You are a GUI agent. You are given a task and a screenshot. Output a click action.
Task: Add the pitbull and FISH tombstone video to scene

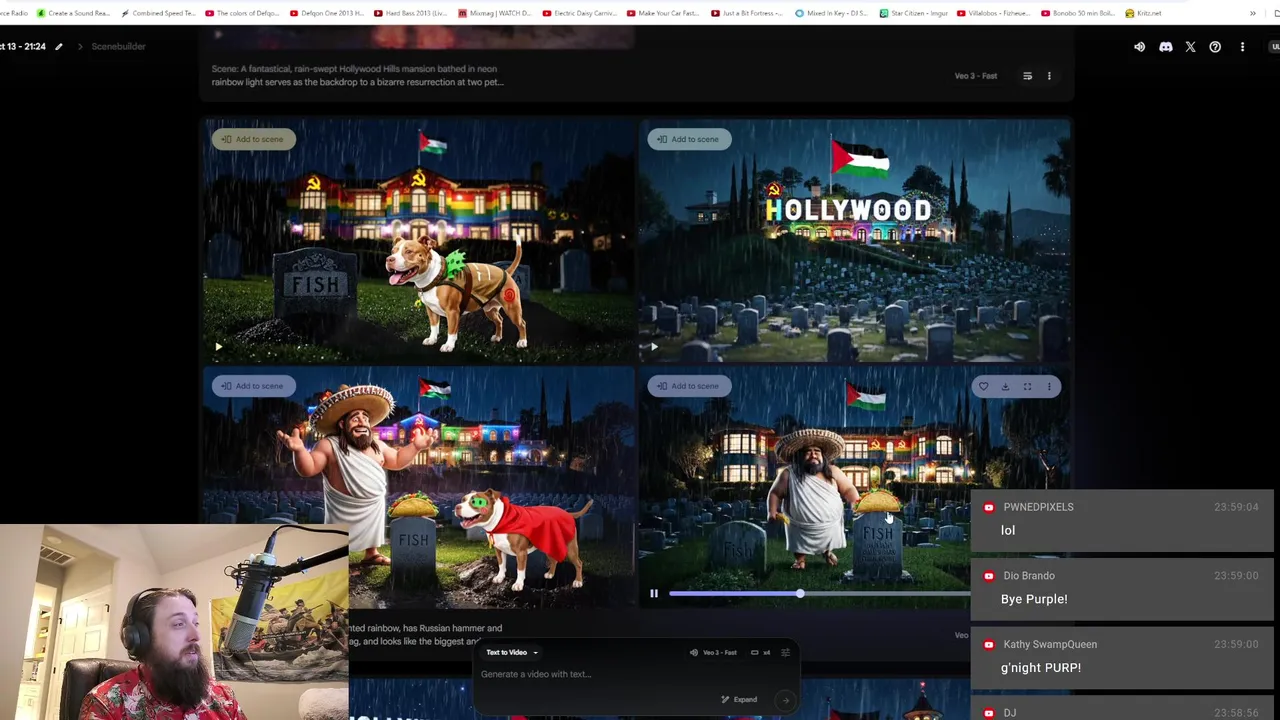pyautogui.click(x=253, y=139)
